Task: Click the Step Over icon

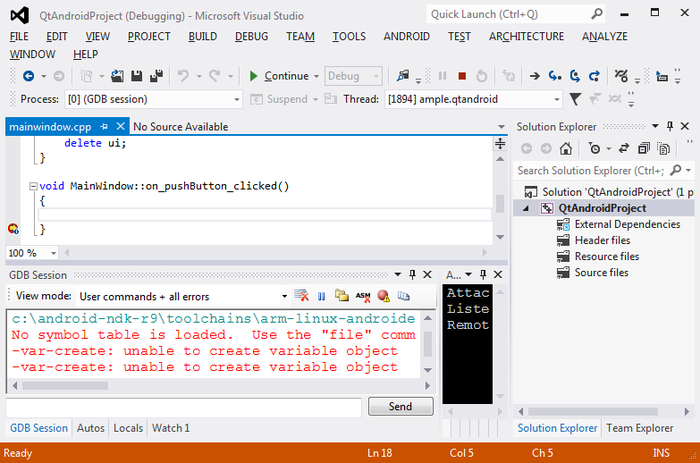Action: [x=575, y=76]
